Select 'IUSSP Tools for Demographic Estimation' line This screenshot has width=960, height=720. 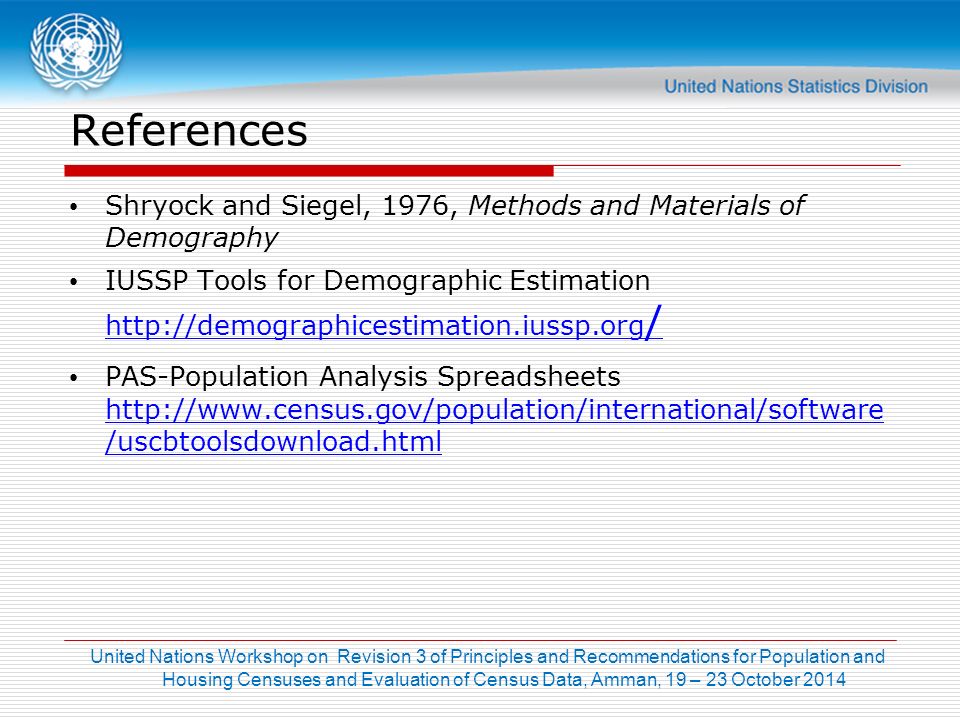point(378,280)
